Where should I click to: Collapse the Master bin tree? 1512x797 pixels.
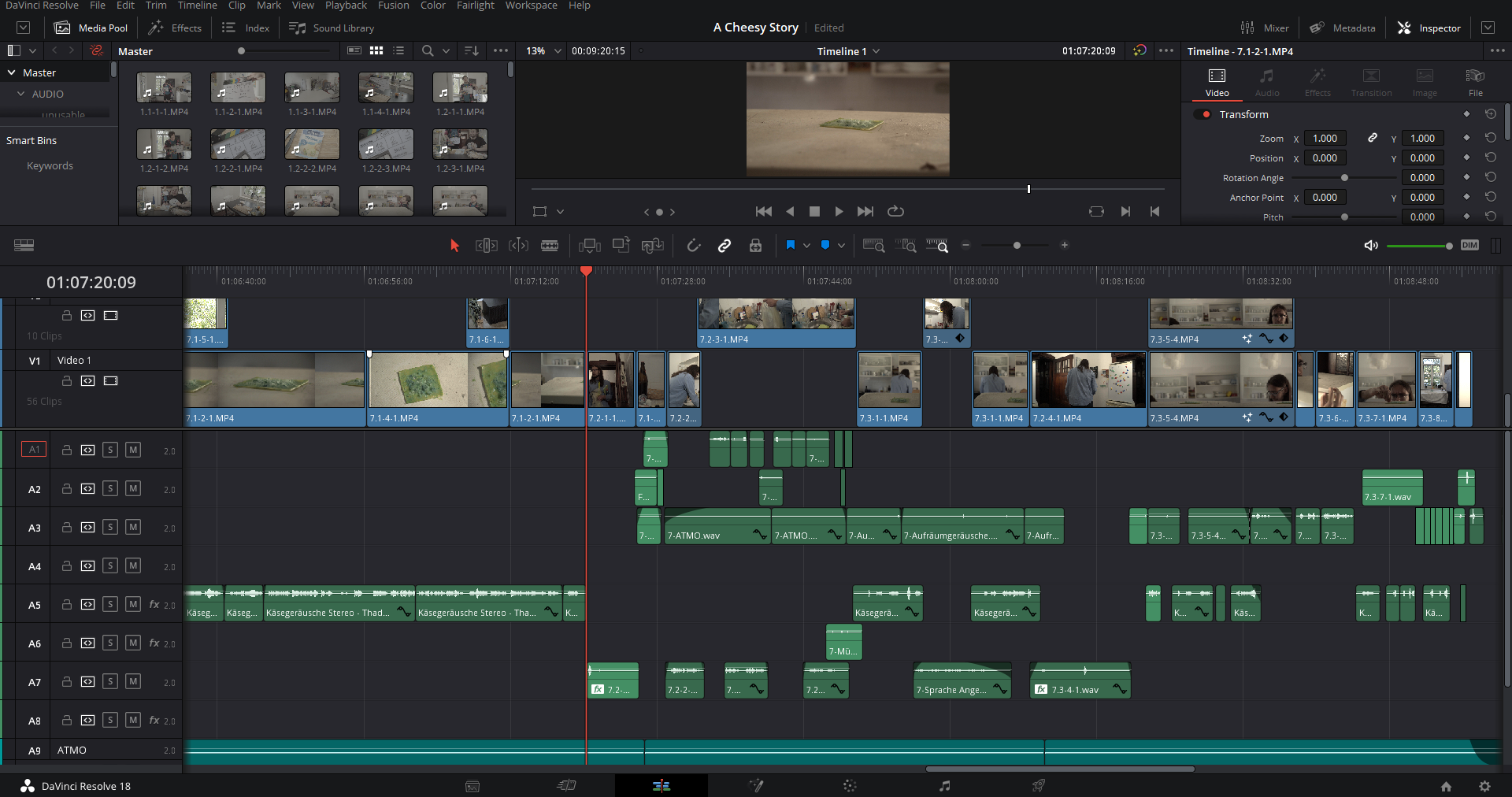[x=12, y=72]
